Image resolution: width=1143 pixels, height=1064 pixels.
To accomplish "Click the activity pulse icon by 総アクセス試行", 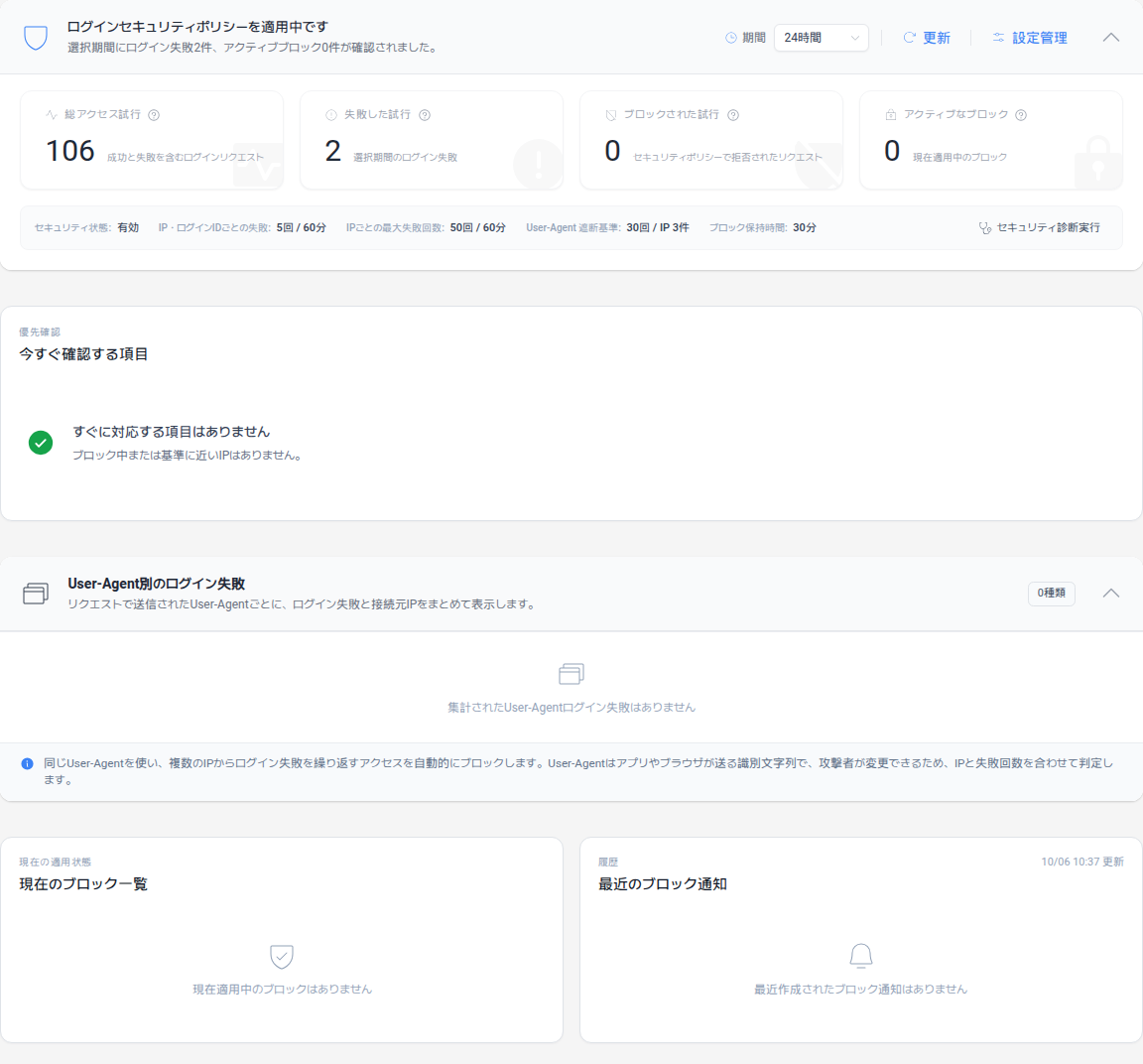I will point(51,115).
